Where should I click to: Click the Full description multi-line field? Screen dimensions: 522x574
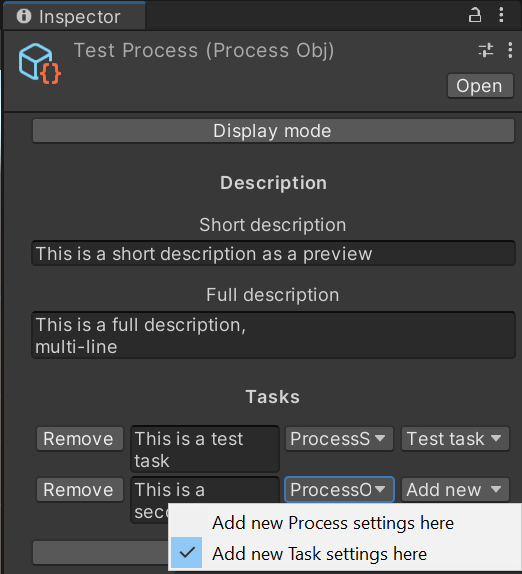coord(273,335)
